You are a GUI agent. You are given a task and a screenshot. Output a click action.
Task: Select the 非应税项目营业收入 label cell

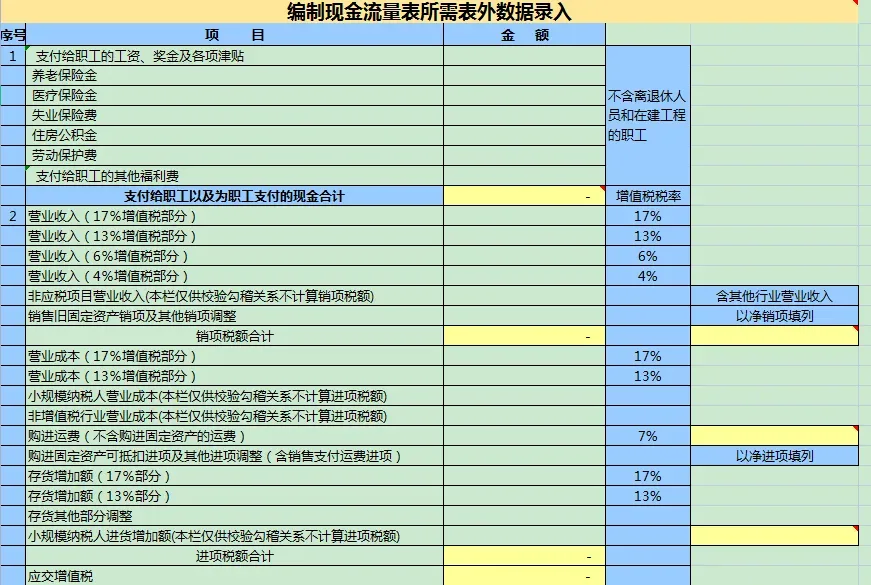[234, 296]
